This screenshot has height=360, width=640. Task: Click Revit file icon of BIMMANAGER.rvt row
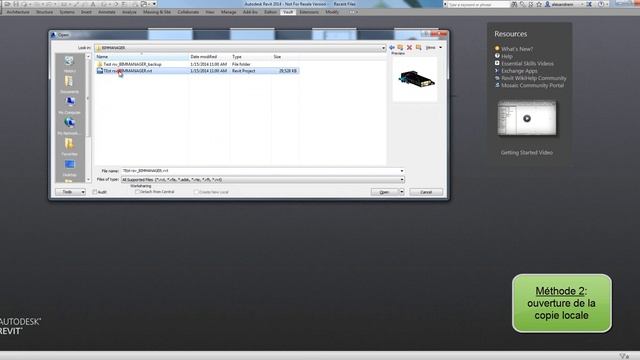tap(100, 71)
